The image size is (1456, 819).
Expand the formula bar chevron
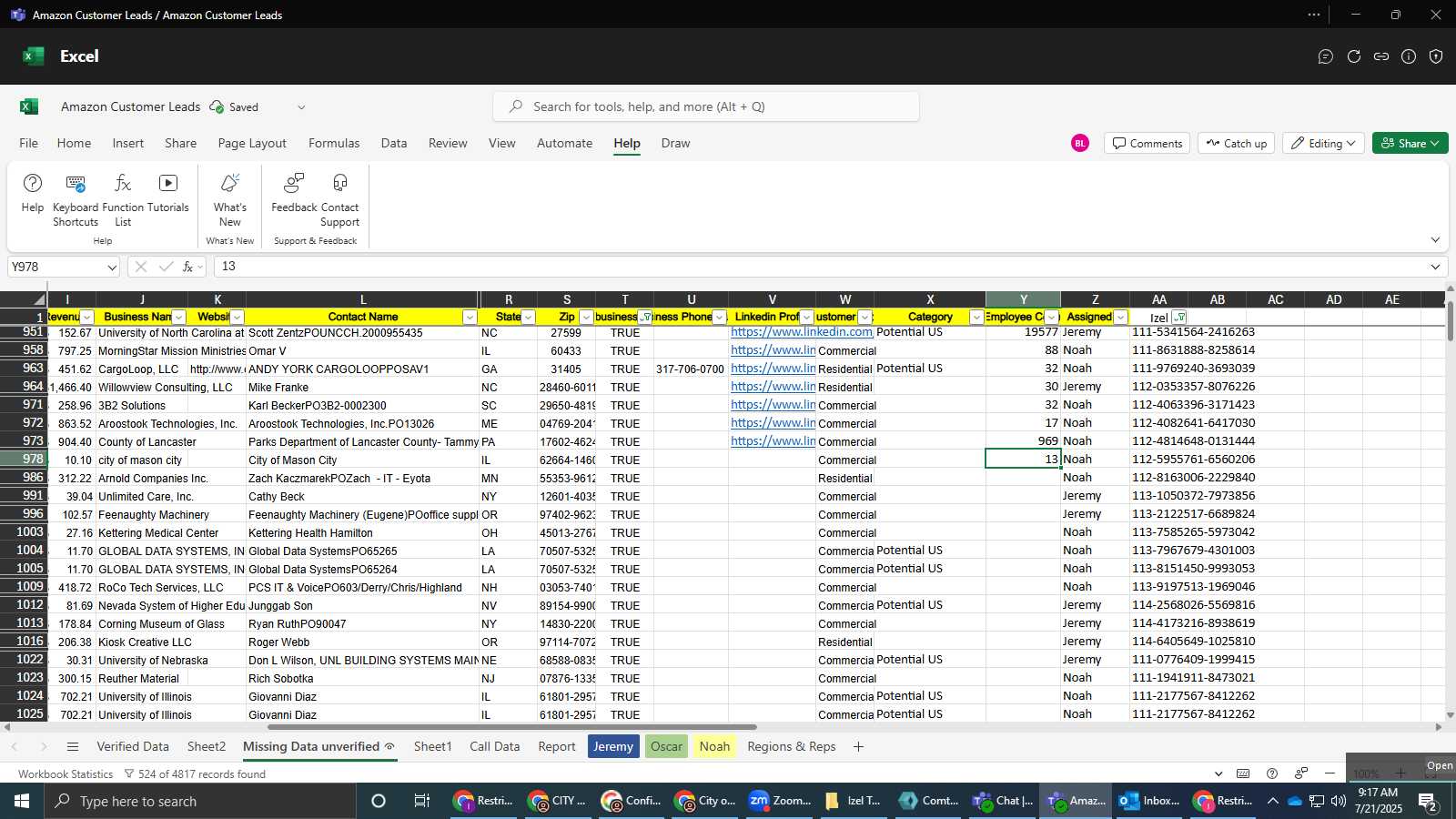1435,267
